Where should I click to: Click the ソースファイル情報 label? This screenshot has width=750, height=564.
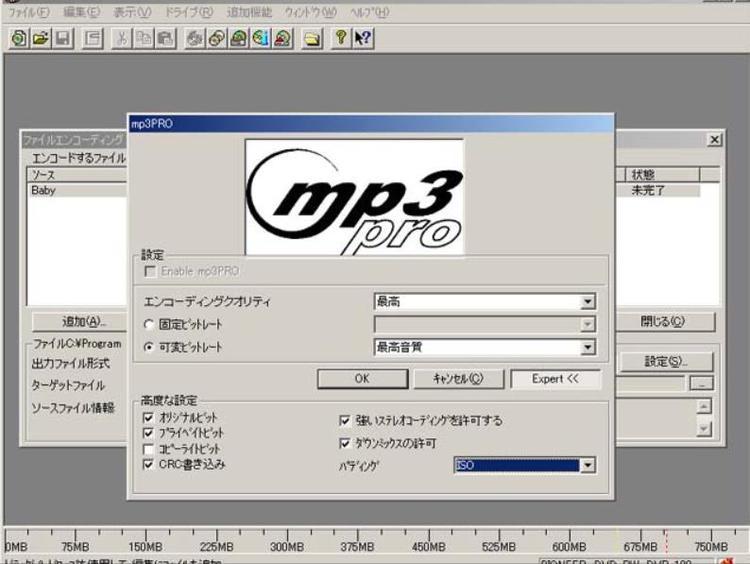[x=73, y=408]
